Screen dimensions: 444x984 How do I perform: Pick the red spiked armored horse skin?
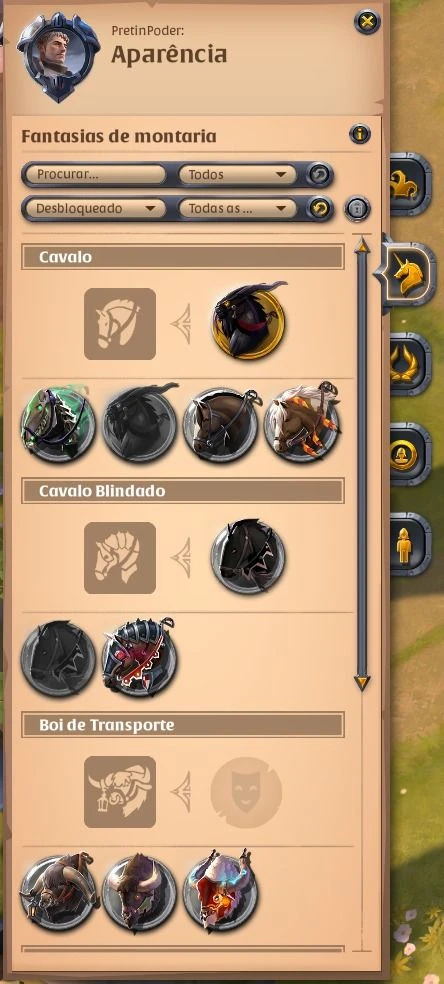pyautogui.click(x=139, y=658)
